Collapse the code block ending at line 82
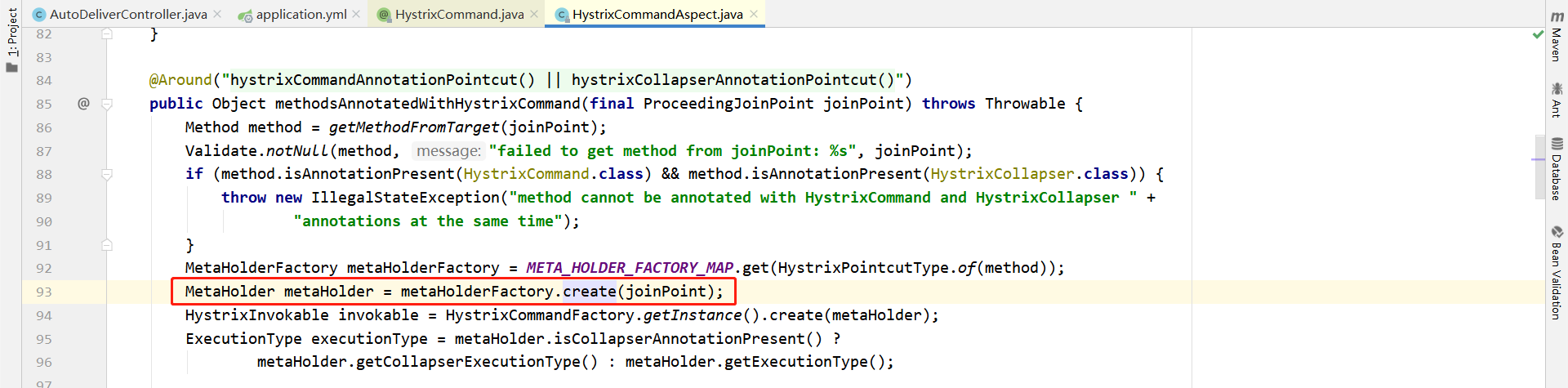The width and height of the screenshot is (1568, 388). coord(107,33)
